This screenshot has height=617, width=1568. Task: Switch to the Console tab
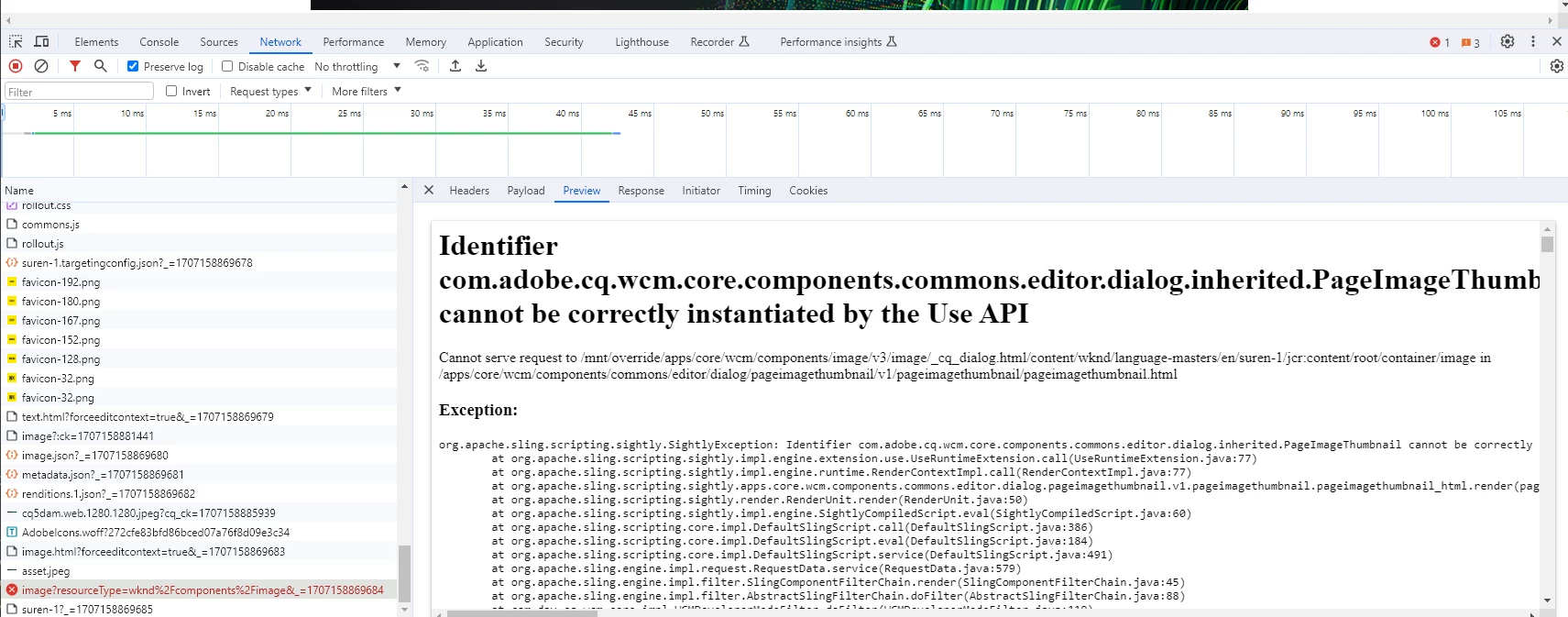159,42
